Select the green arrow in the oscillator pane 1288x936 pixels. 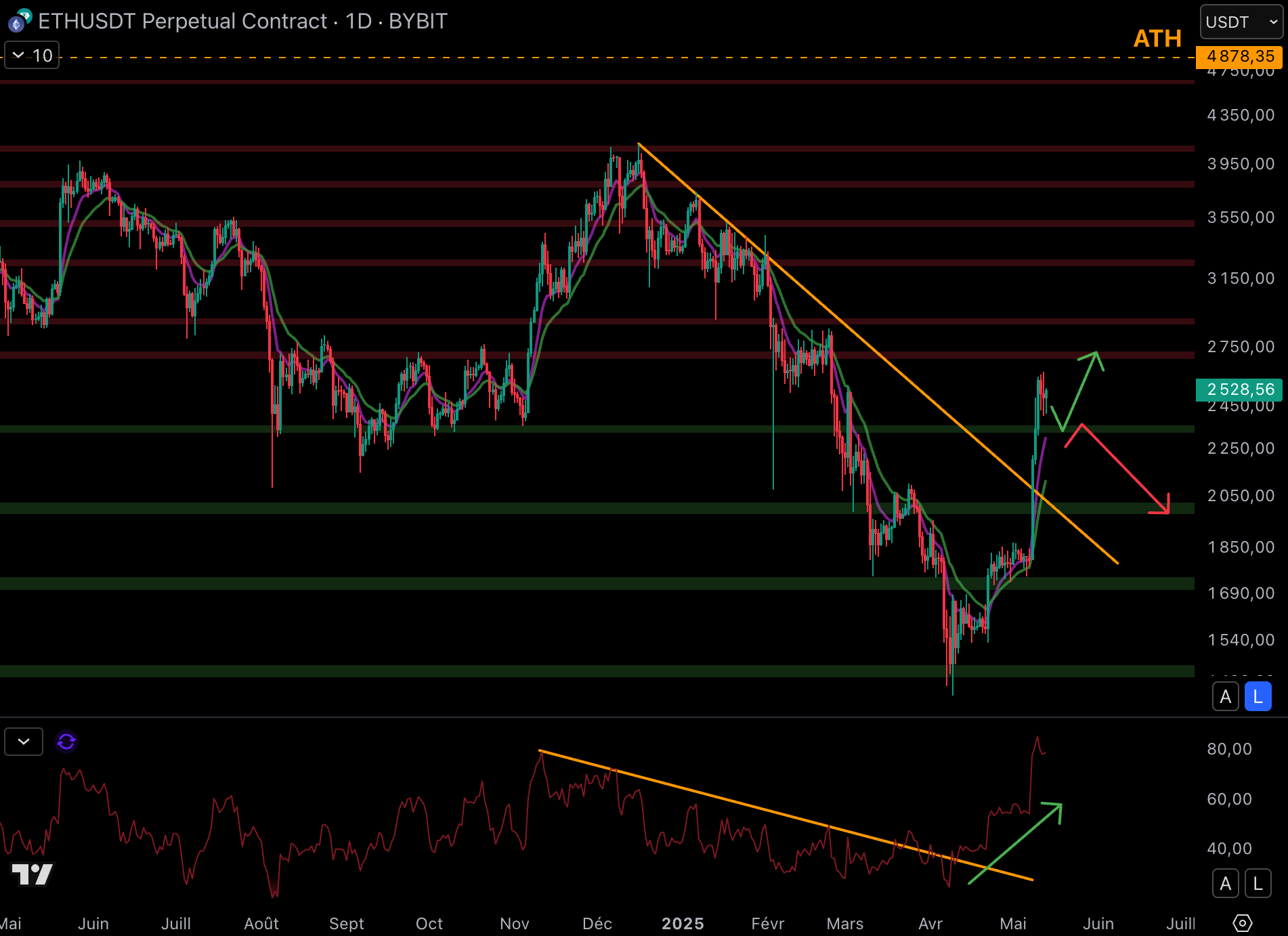pyautogui.click(x=1016, y=843)
